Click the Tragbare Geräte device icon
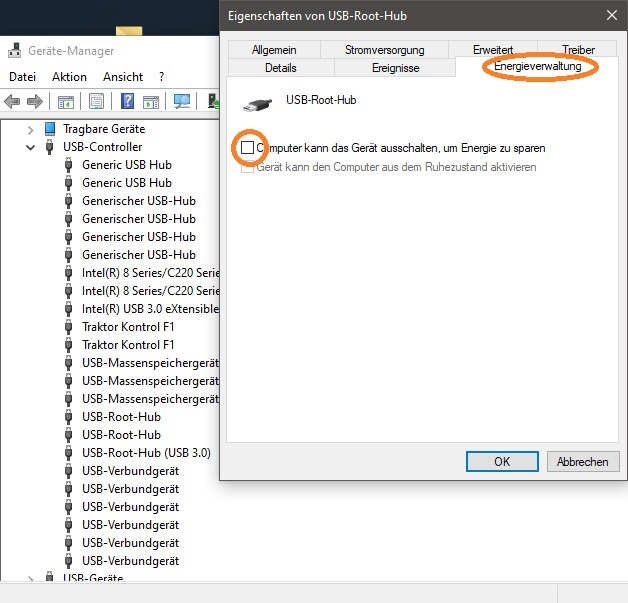Image resolution: width=628 pixels, height=603 pixels. click(50, 129)
